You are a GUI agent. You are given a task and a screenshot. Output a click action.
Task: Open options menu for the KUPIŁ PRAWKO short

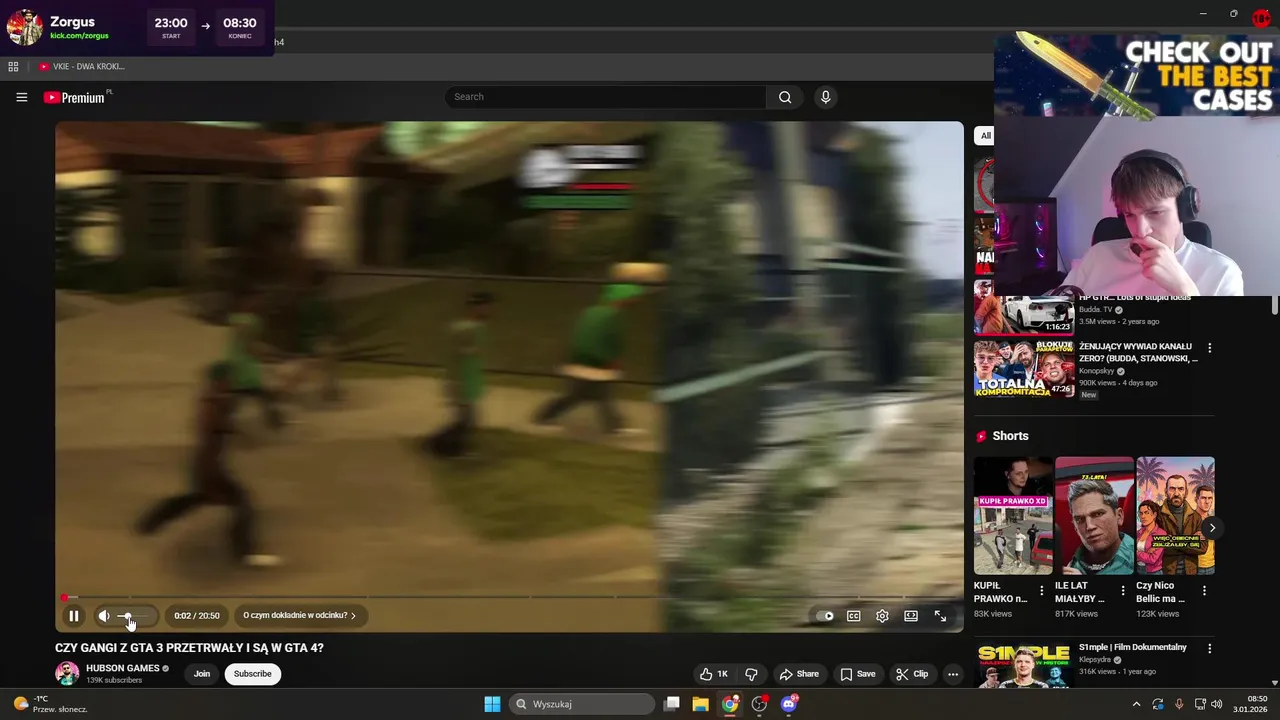coord(1042,591)
